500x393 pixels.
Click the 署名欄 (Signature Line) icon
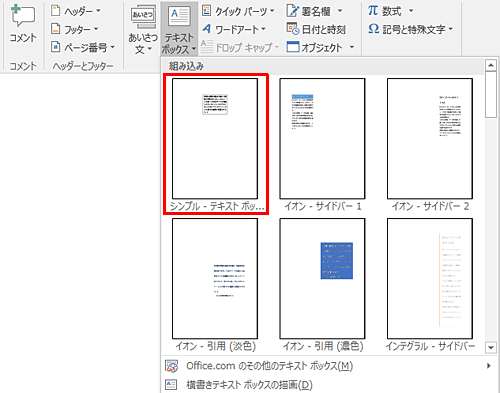click(x=293, y=11)
